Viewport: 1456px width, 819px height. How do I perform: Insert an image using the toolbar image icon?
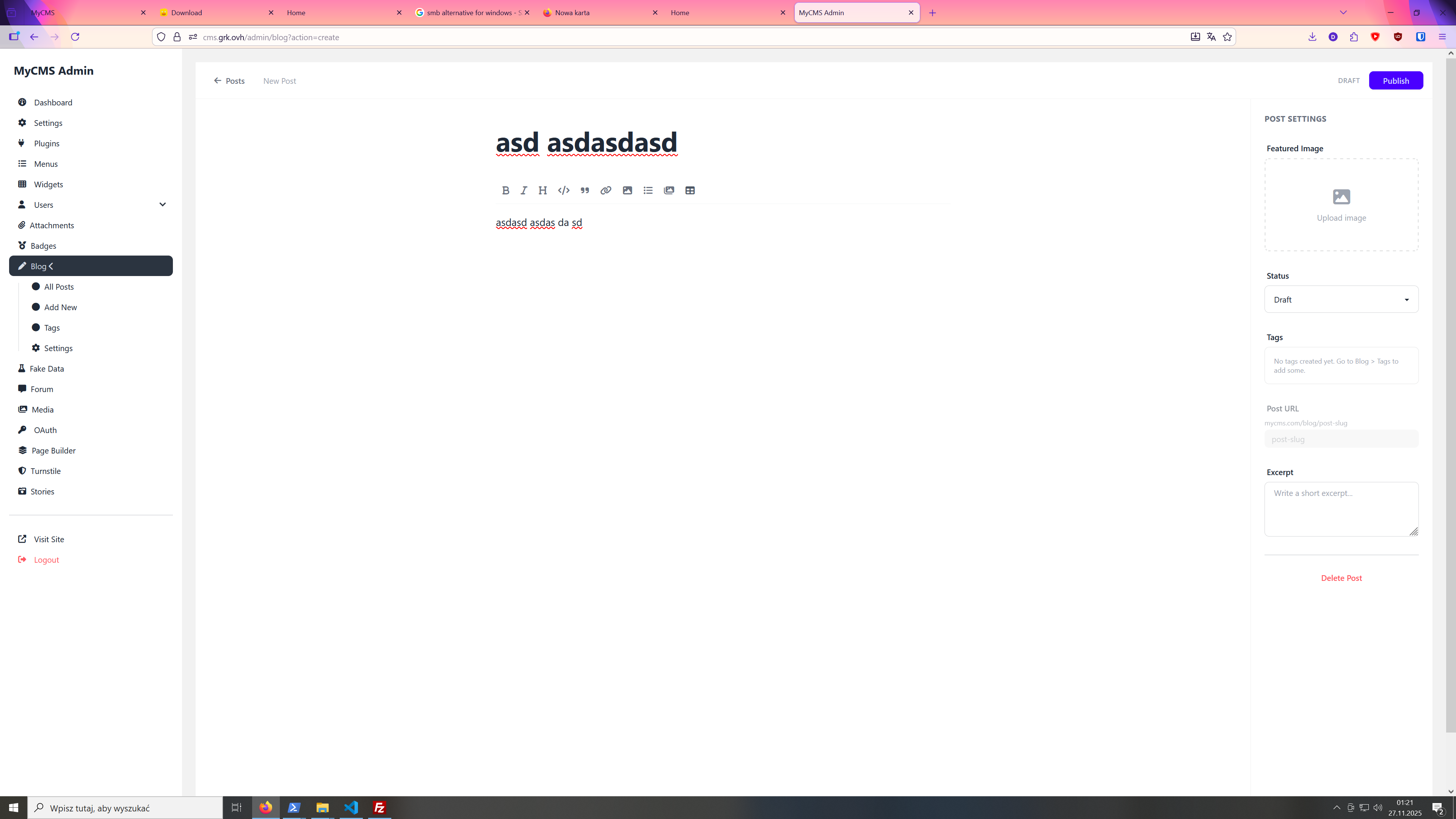[x=627, y=190]
